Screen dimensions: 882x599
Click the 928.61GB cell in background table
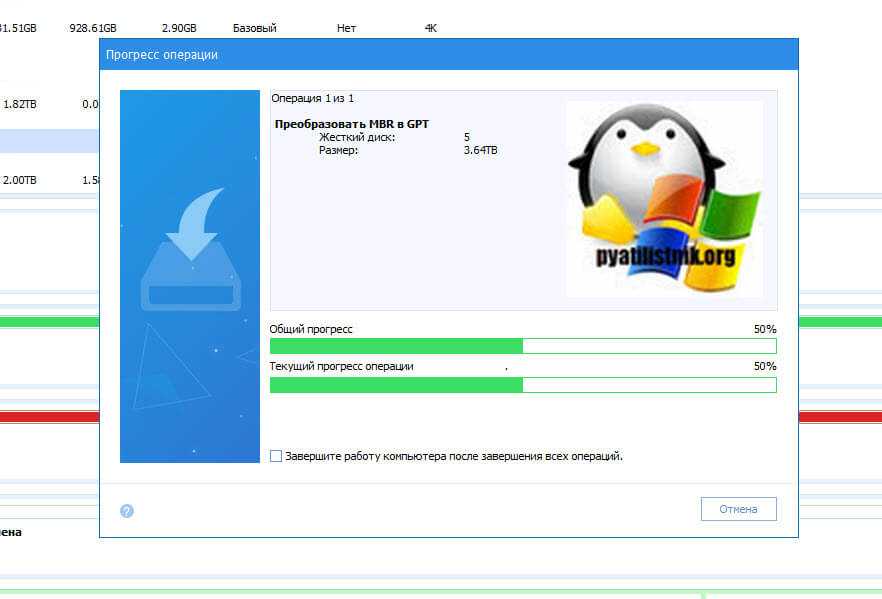point(92,28)
